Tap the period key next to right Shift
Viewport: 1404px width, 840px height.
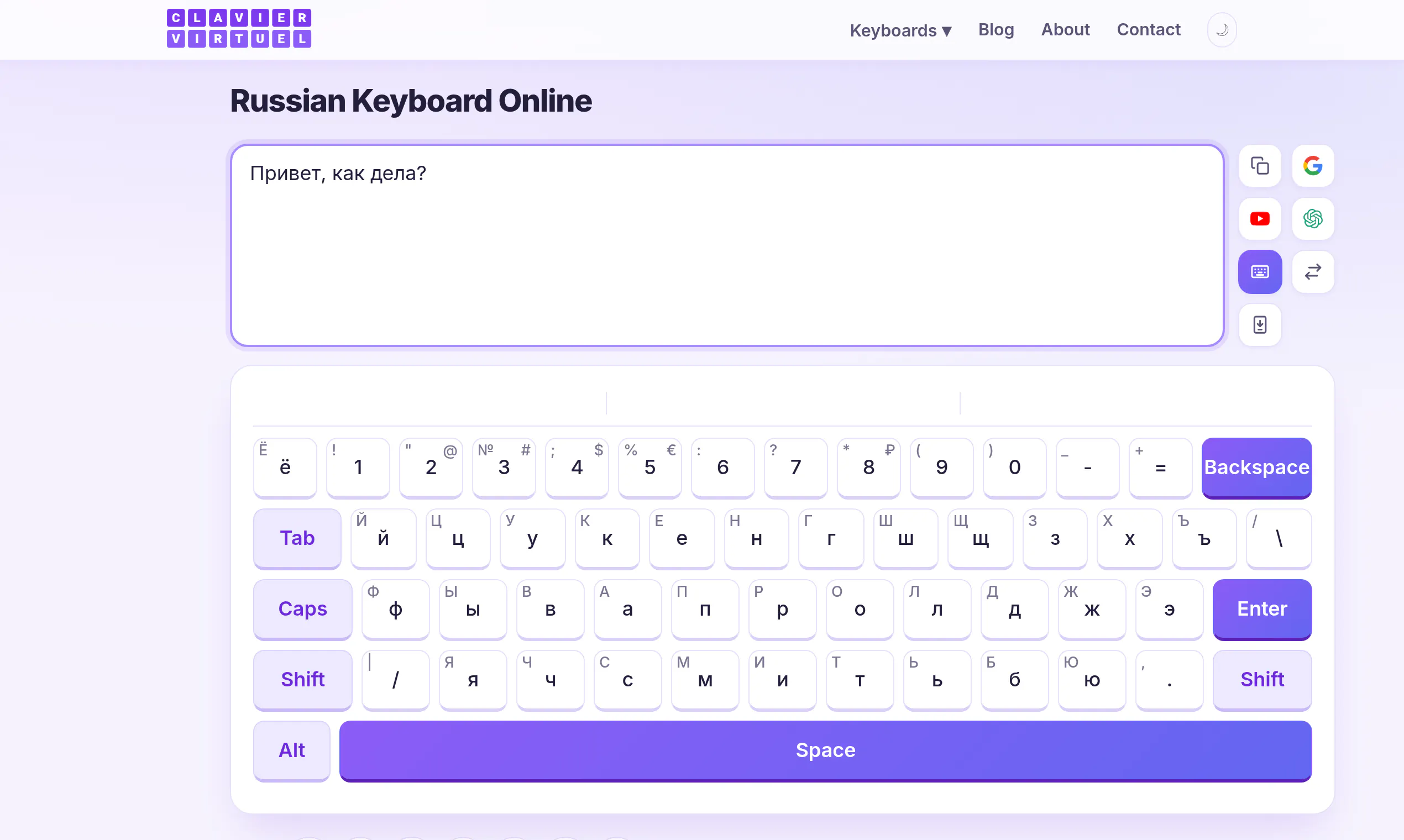pyautogui.click(x=1169, y=680)
